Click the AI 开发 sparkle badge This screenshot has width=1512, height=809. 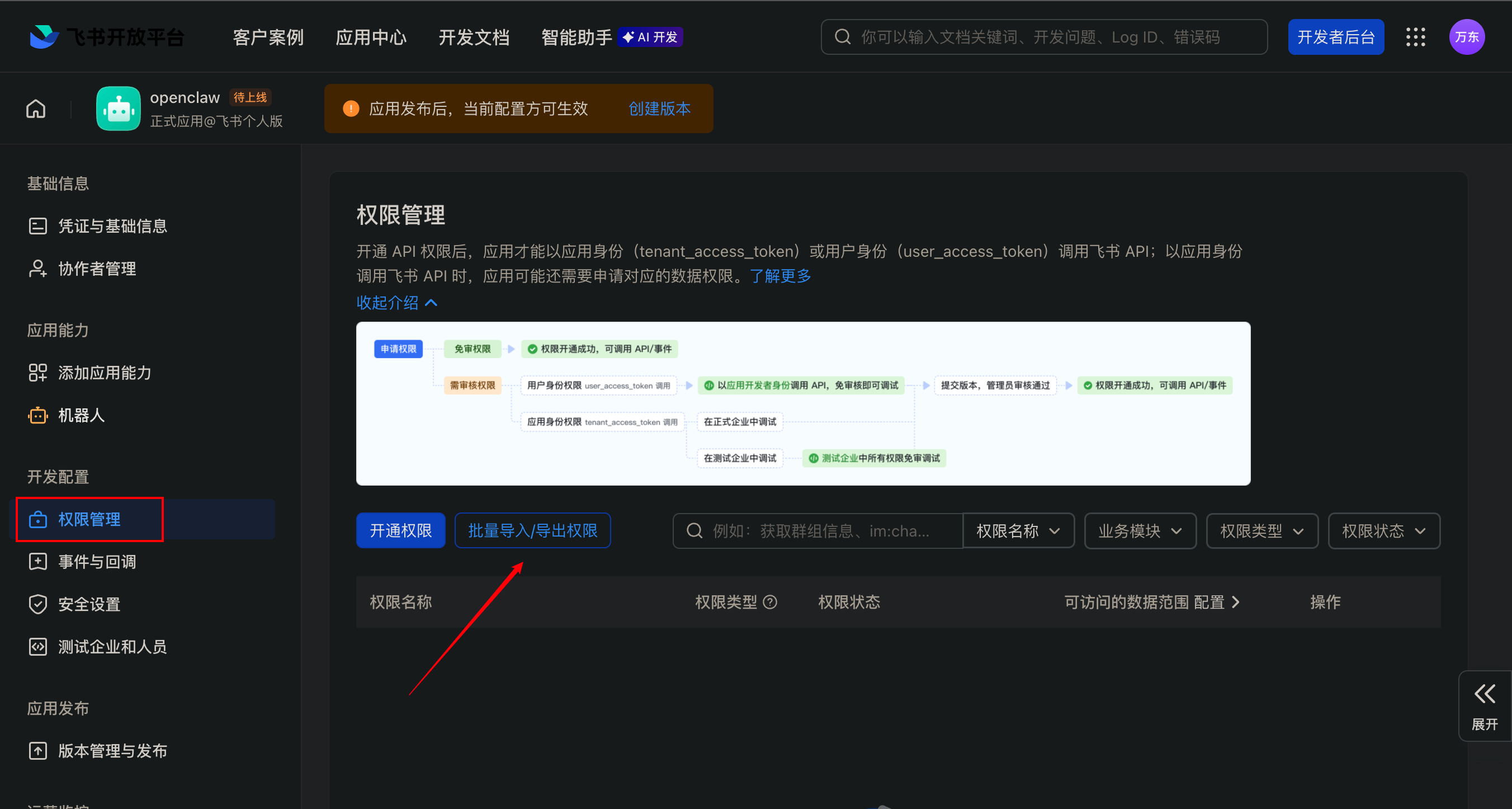pyautogui.click(x=650, y=37)
